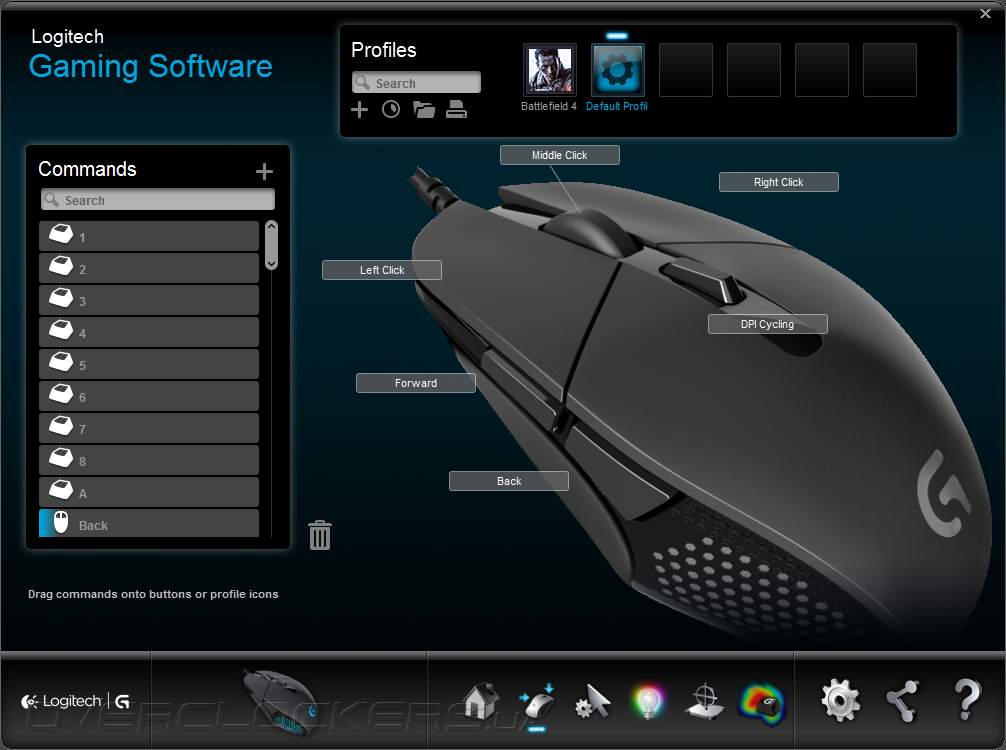
Task: Click inside the Commands search field
Action: tap(158, 200)
